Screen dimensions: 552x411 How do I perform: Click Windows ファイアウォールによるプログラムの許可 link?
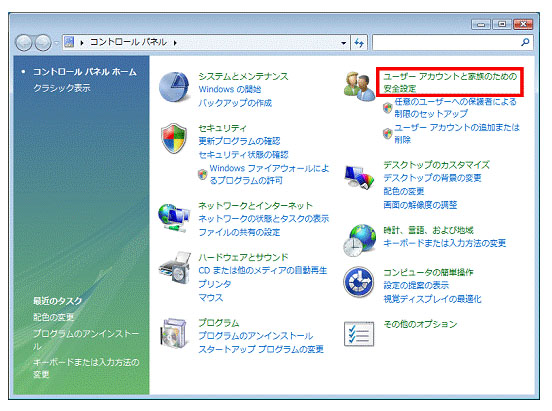pos(269,174)
